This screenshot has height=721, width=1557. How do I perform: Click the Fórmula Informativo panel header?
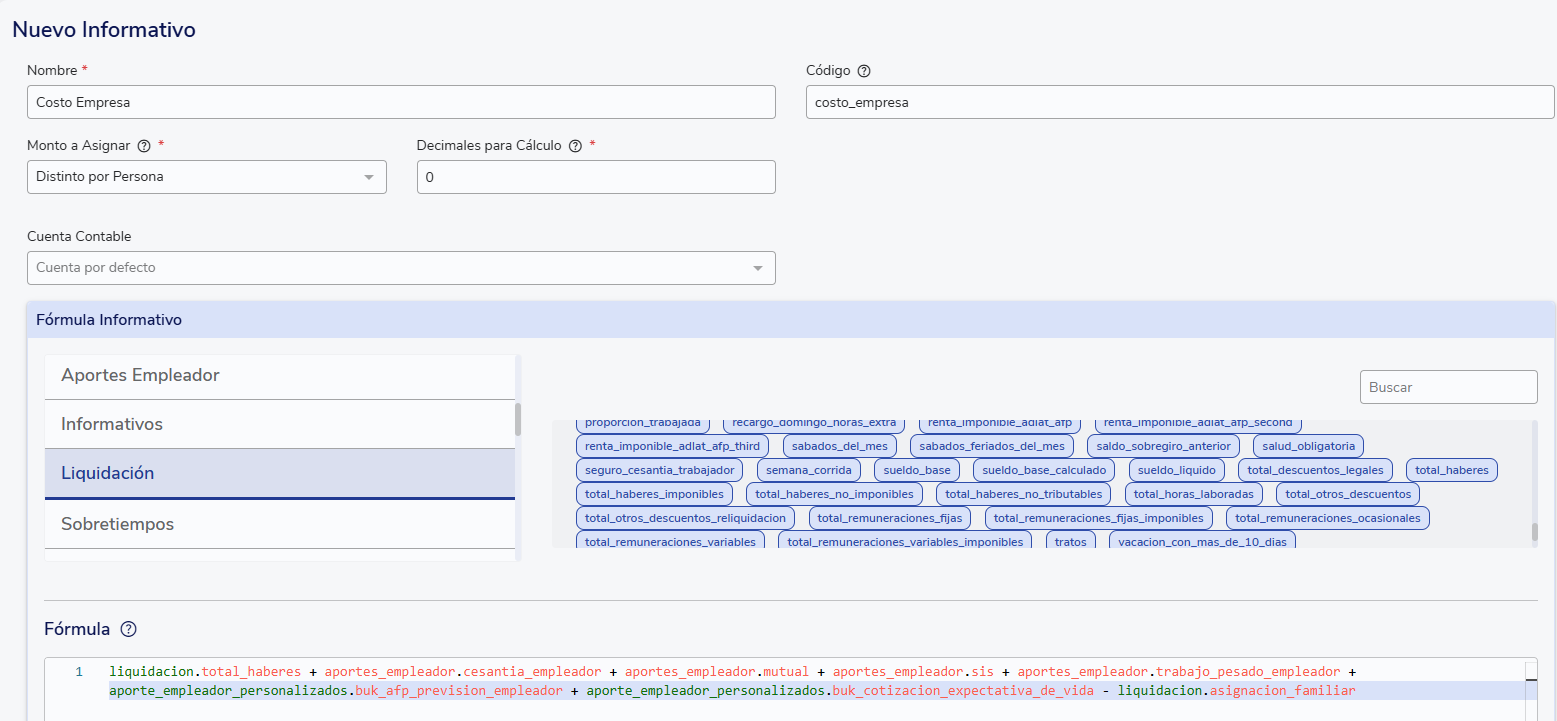(790, 320)
